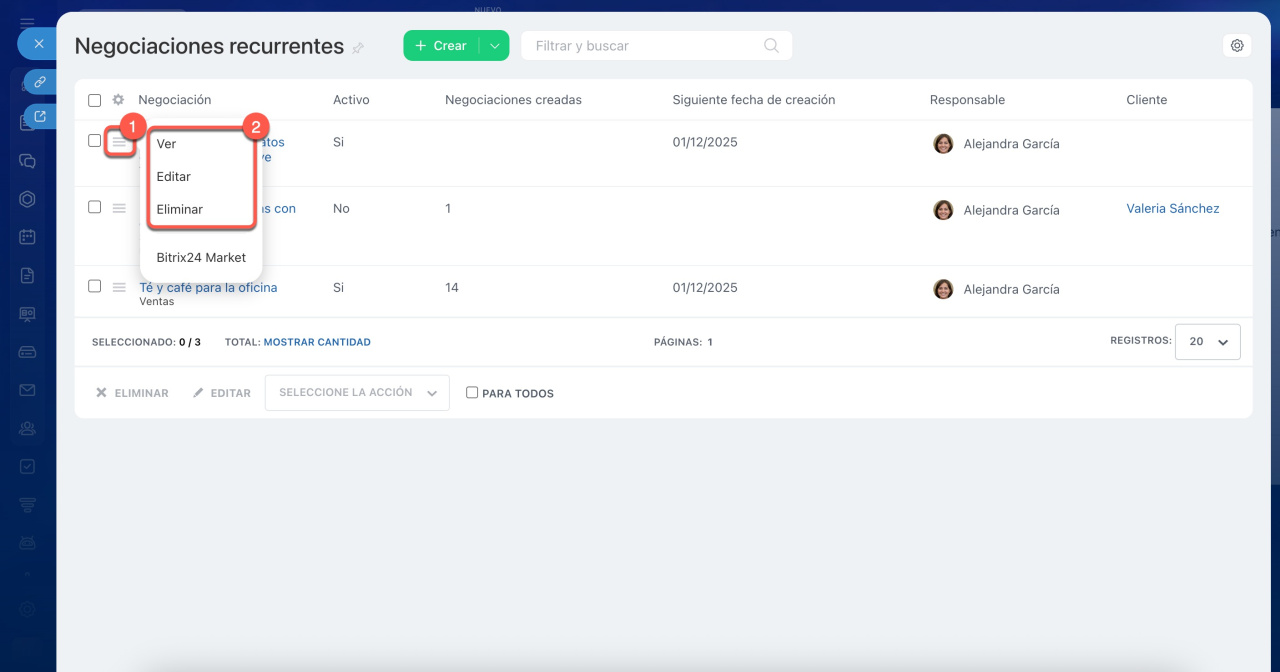Viewport: 1280px width, 672px height.
Task: Click Alejandra García avatar in first row
Action: pos(943,144)
